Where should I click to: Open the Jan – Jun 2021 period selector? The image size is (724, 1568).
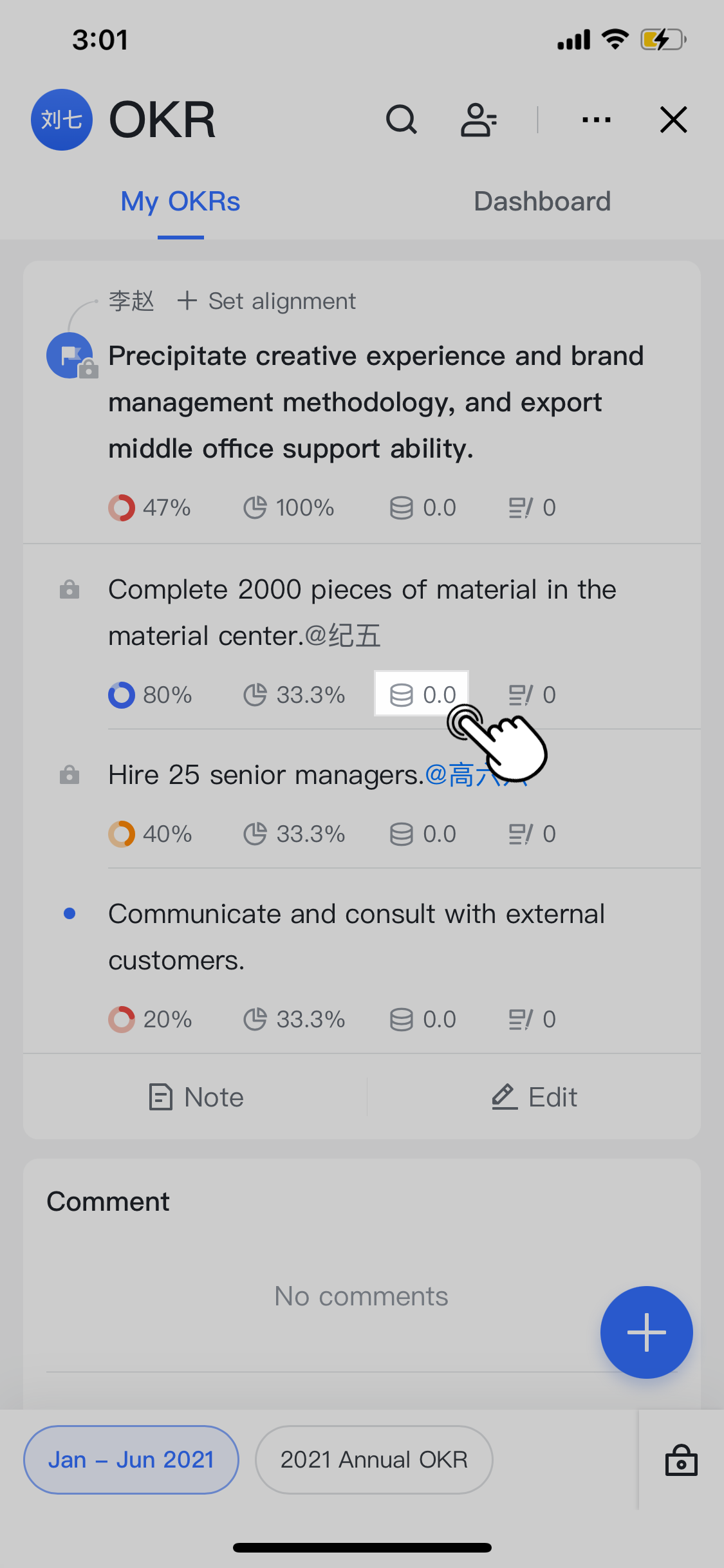pyautogui.click(x=131, y=1460)
